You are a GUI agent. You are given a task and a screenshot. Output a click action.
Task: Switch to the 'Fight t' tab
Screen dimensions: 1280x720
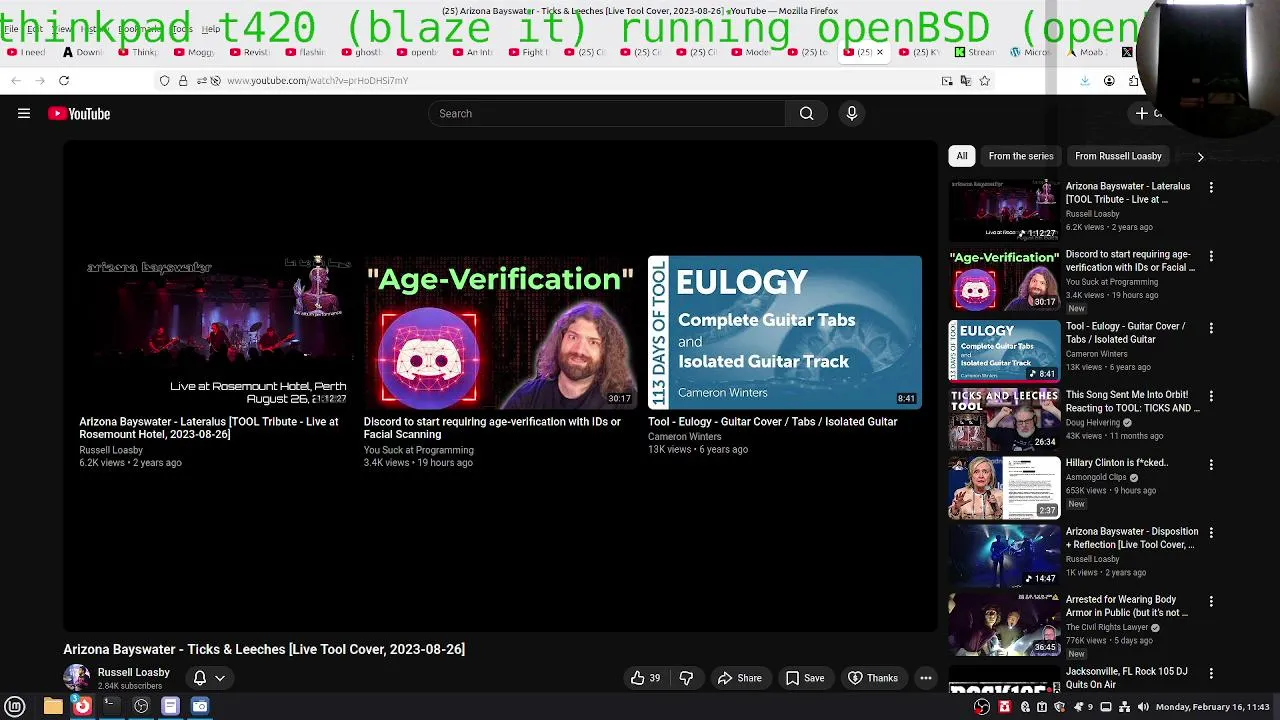(529, 52)
